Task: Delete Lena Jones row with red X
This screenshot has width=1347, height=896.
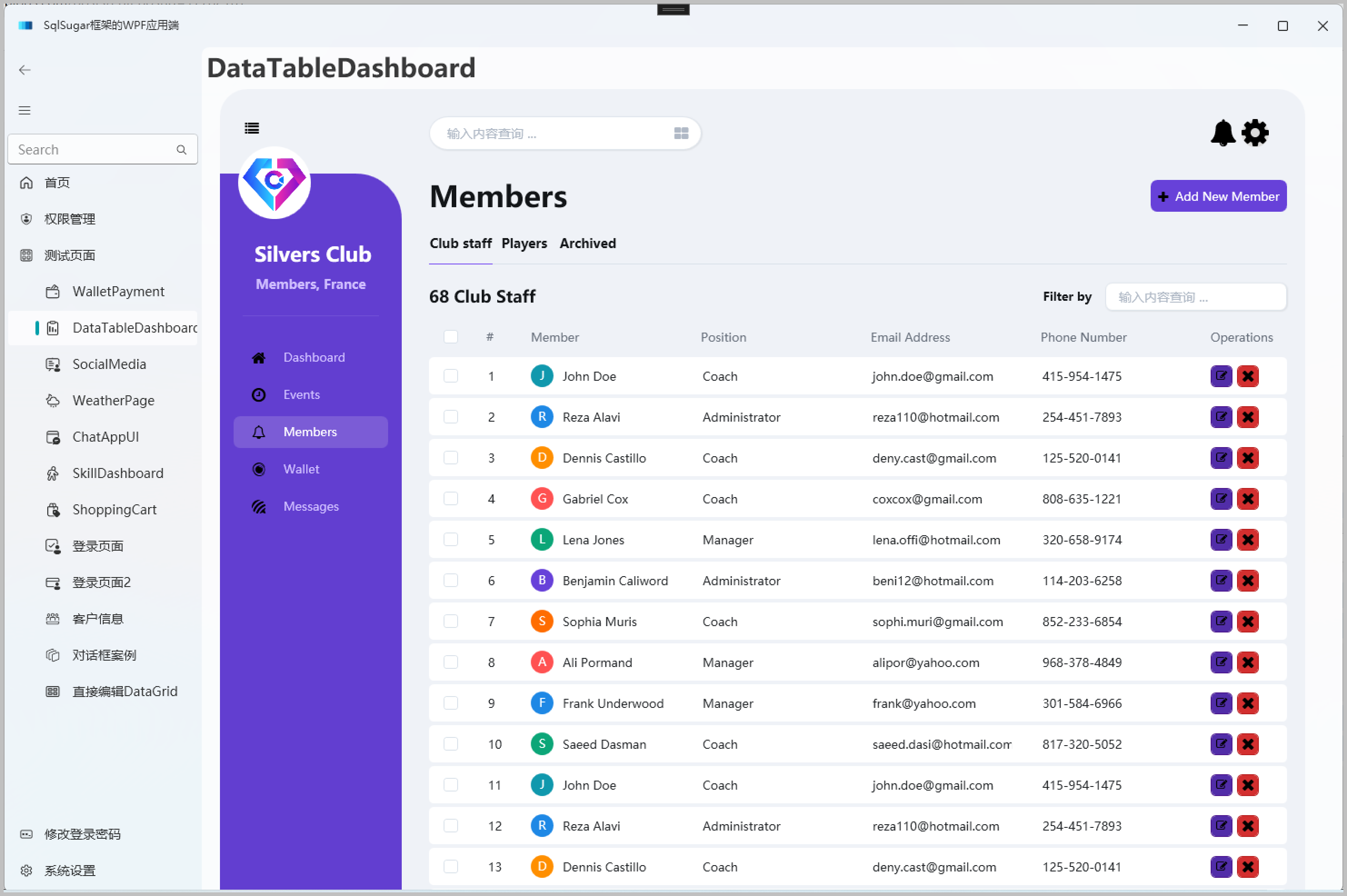Action: tap(1247, 539)
